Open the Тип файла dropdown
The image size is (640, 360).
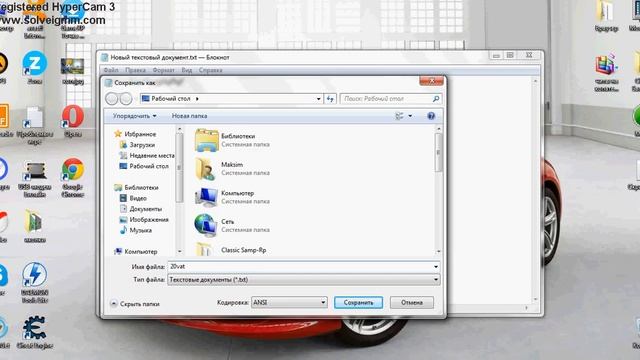pyautogui.click(x=304, y=280)
